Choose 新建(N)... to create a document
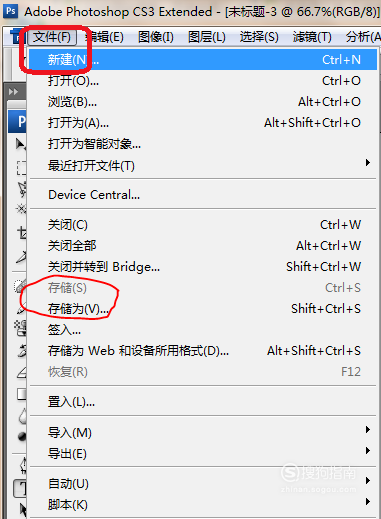 pos(204,60)
